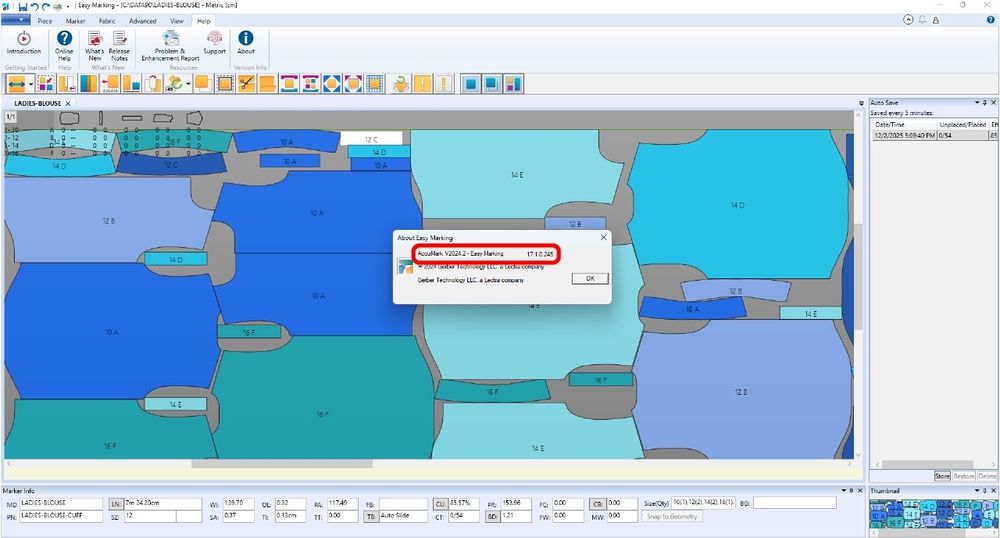
Task: Switch to the Advanced ribbon tab
Action: (142, 21)
